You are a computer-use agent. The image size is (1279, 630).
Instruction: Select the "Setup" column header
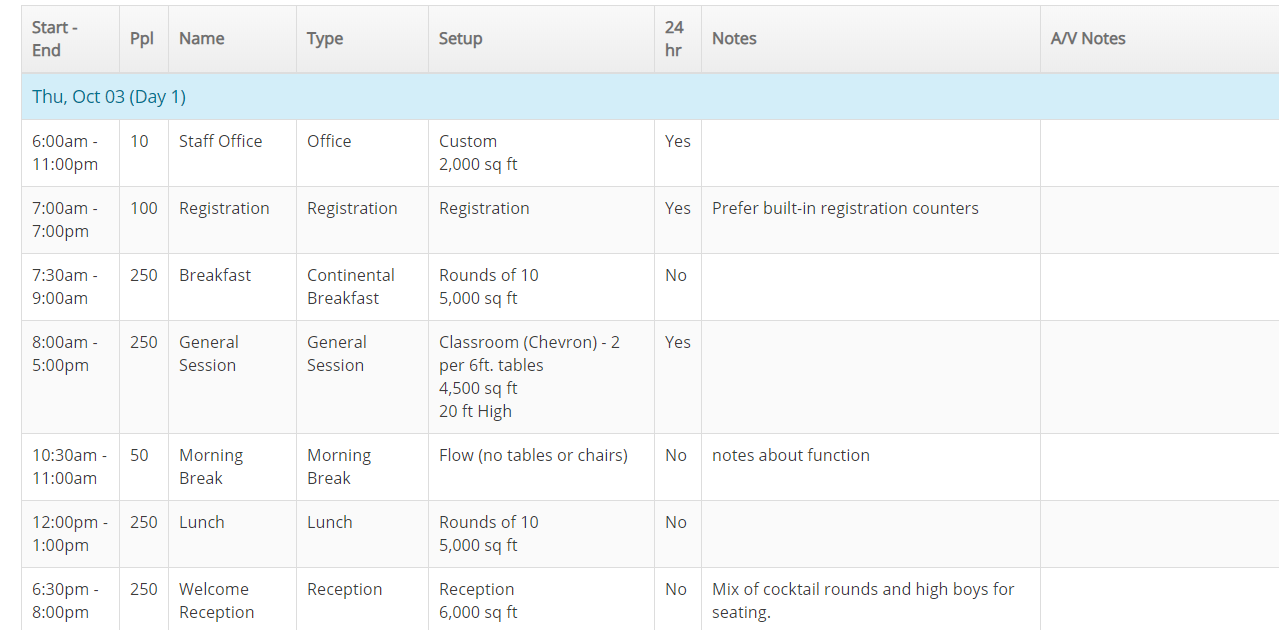tap(461, 39)
